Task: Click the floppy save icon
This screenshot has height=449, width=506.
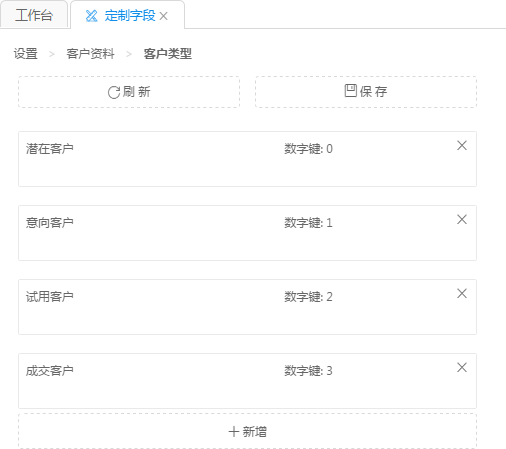Action: click(350, 91)
